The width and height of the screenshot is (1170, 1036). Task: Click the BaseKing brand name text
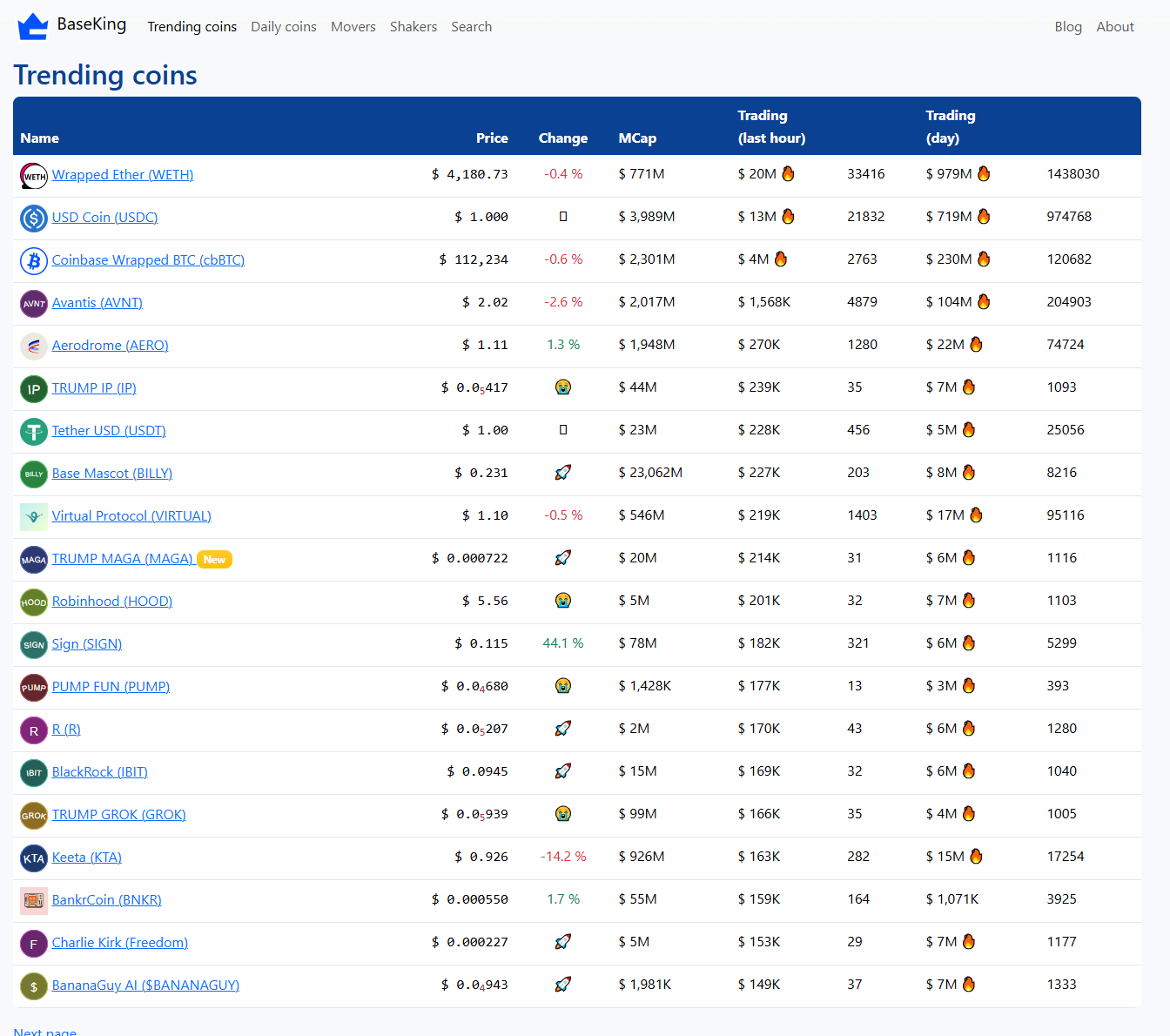click(91, 24)
